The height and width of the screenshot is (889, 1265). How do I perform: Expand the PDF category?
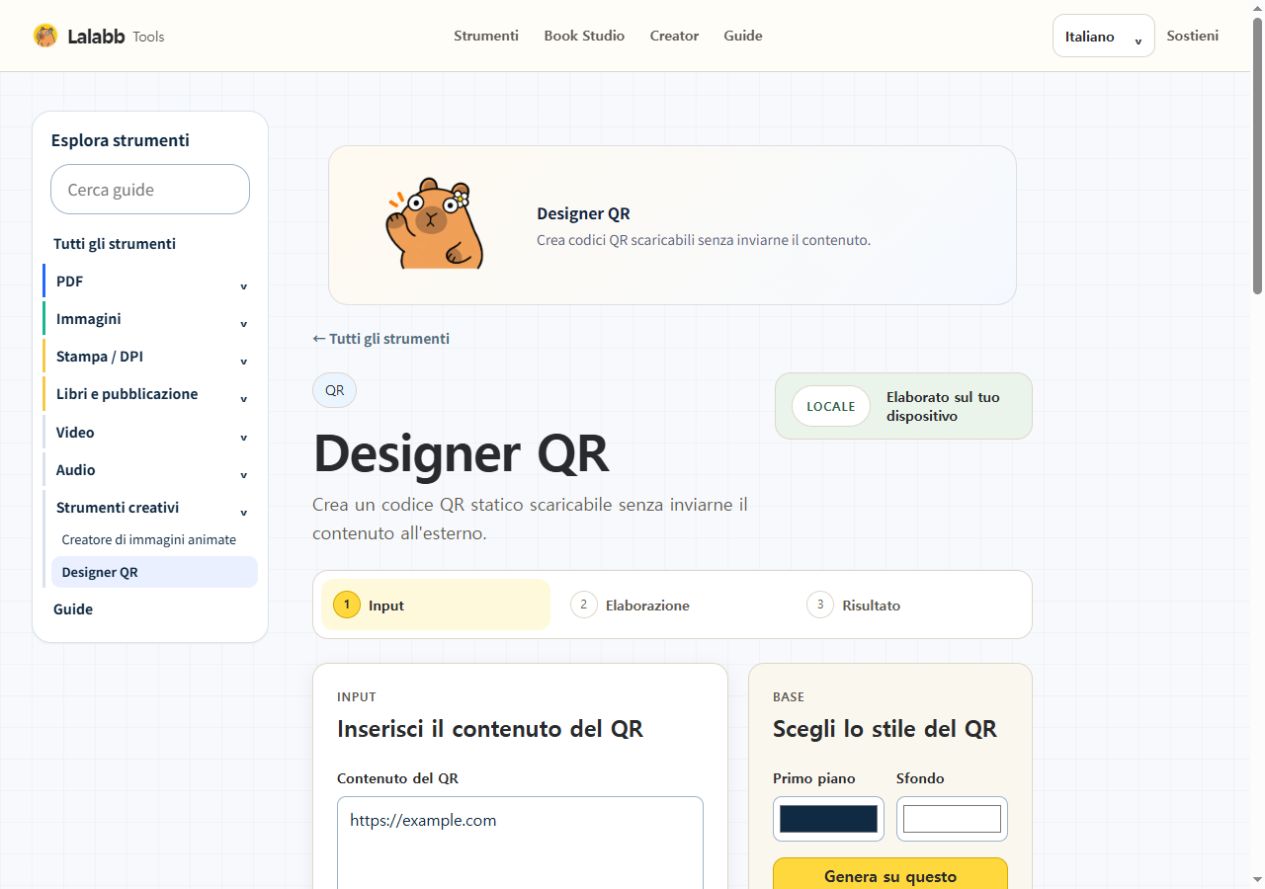(x=150, y=282)
